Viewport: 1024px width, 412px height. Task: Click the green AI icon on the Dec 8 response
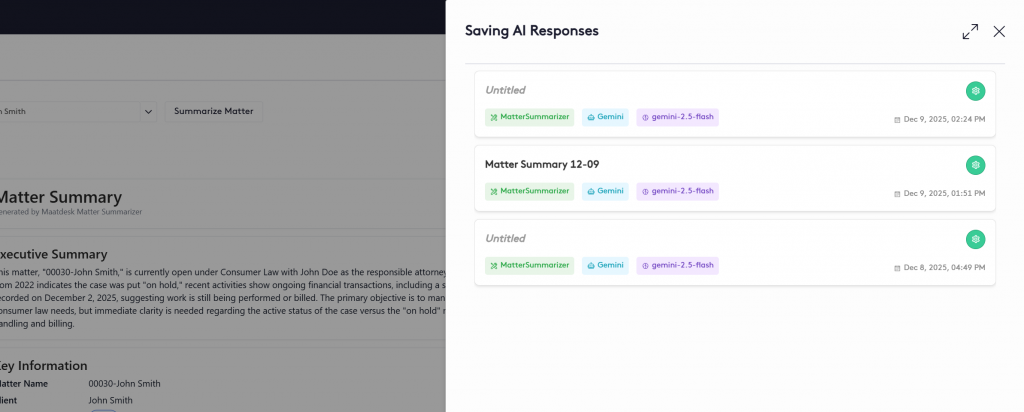[975, 239]
